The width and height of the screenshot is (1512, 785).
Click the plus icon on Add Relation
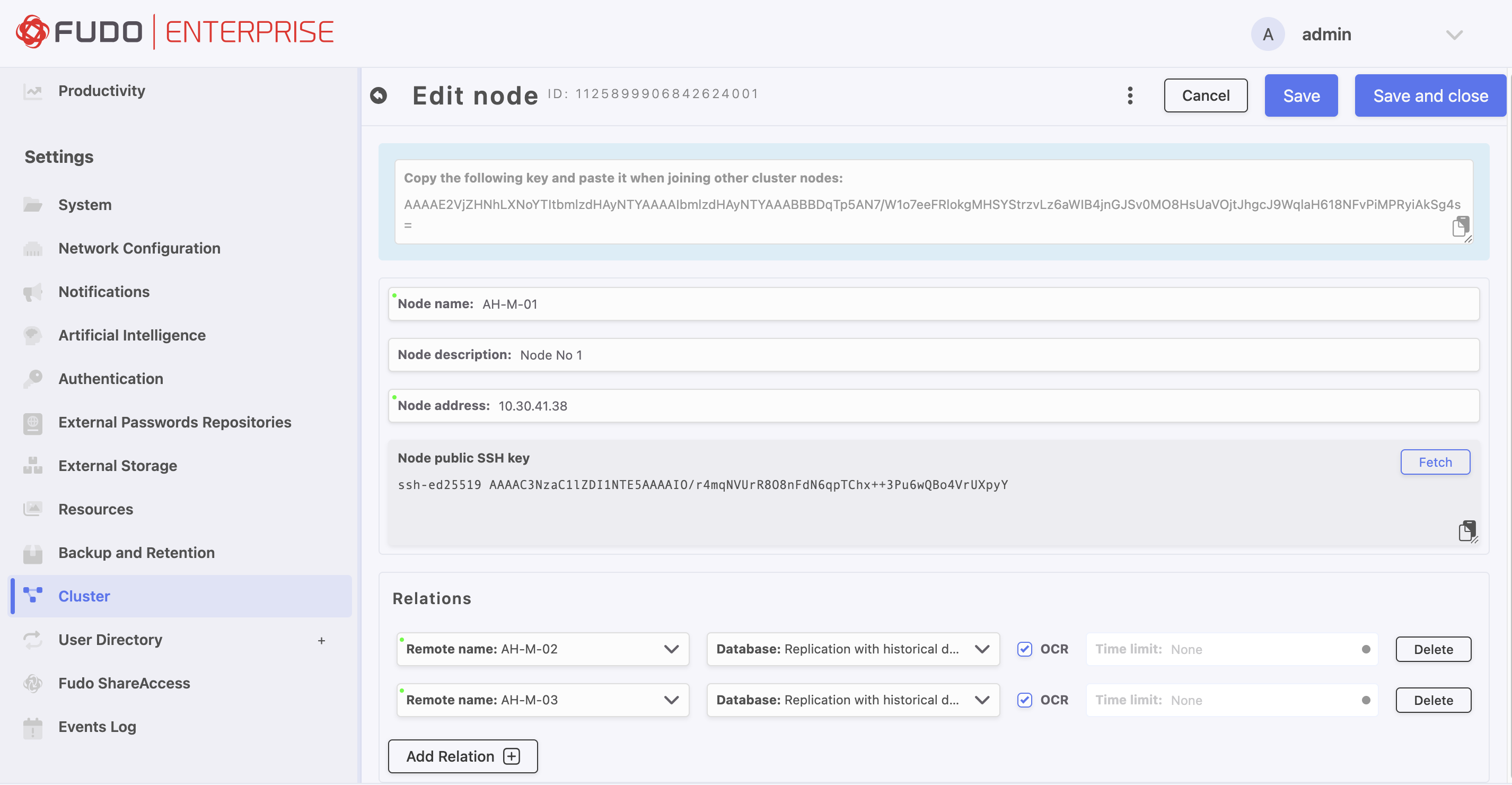(x=511, y=756)
